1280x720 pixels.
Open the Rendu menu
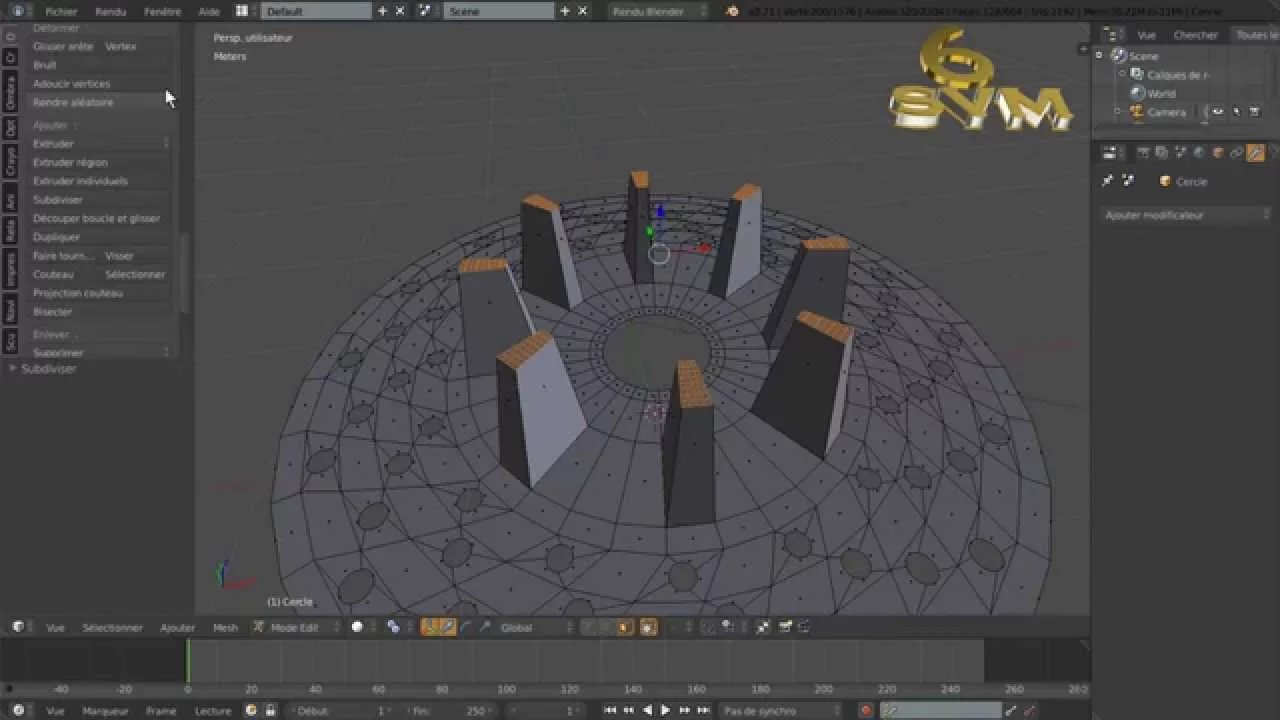point(110,11)
